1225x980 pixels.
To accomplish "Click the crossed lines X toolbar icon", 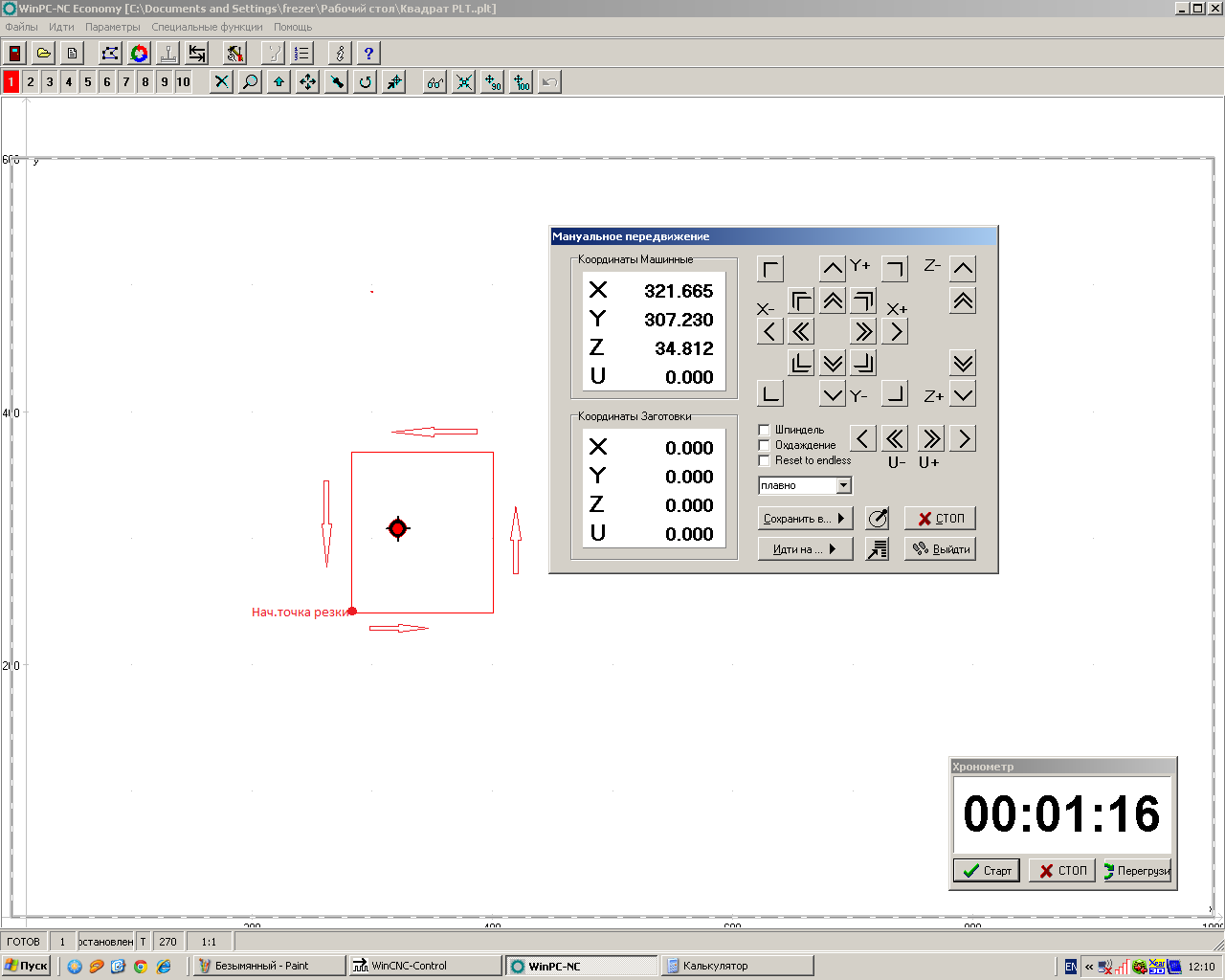I will coord(463,82).
